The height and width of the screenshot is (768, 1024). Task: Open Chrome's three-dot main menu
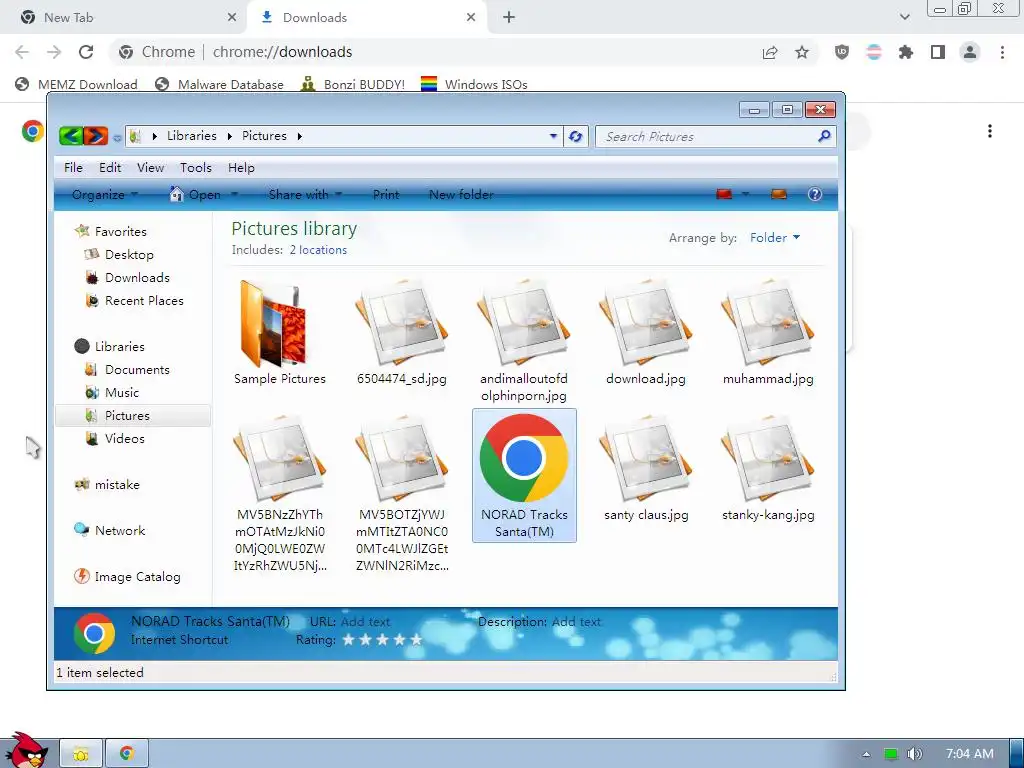(1002, 52)
